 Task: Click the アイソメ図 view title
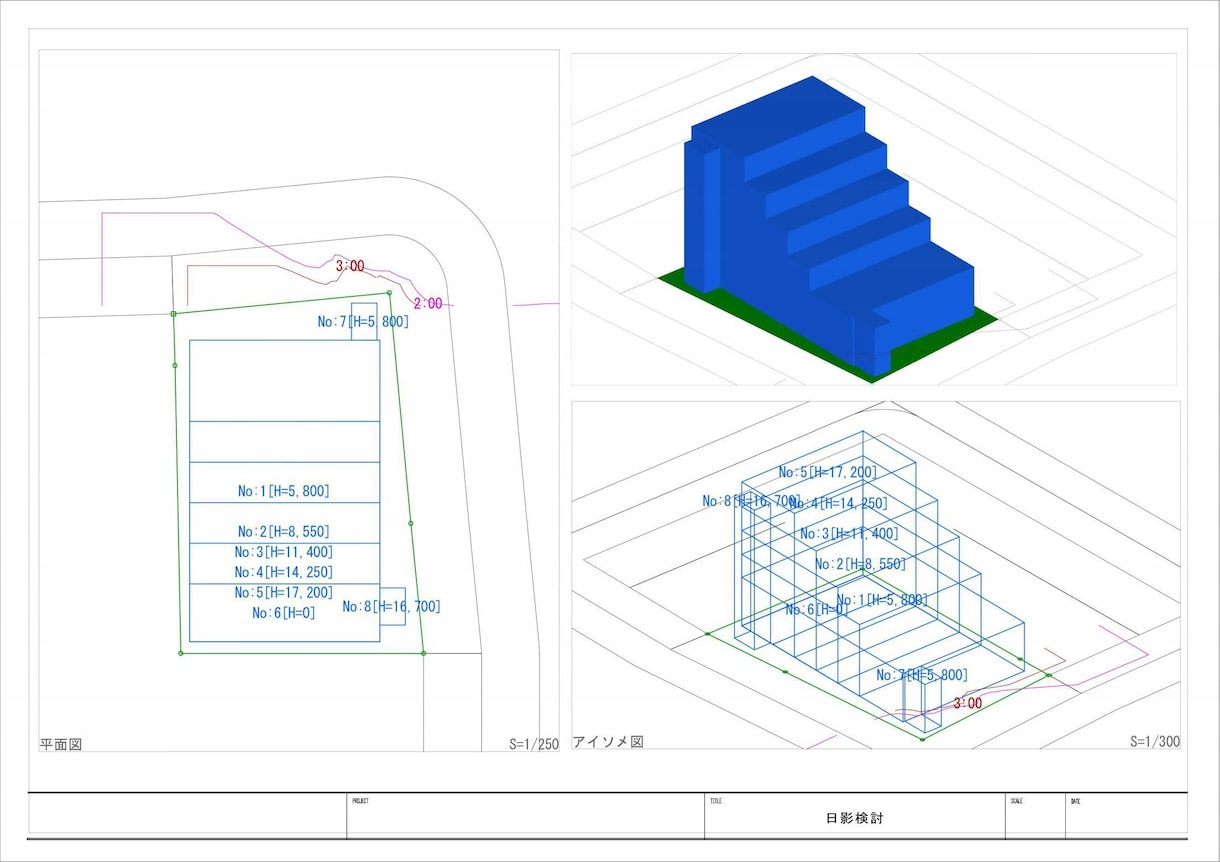[x=607, y=742]
